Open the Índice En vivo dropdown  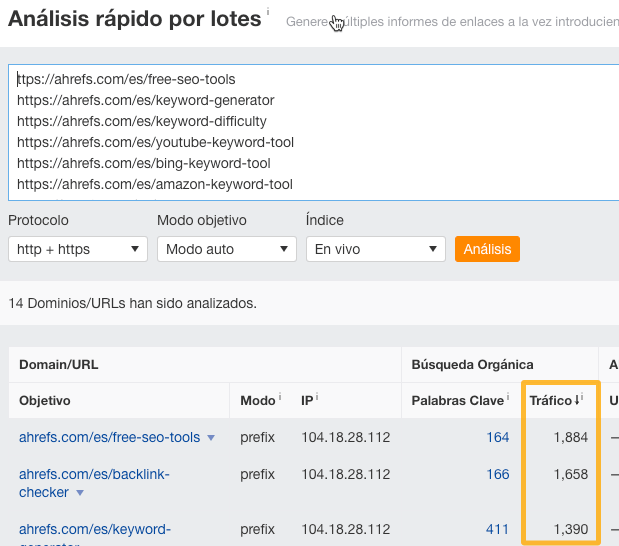click(376, 249)
